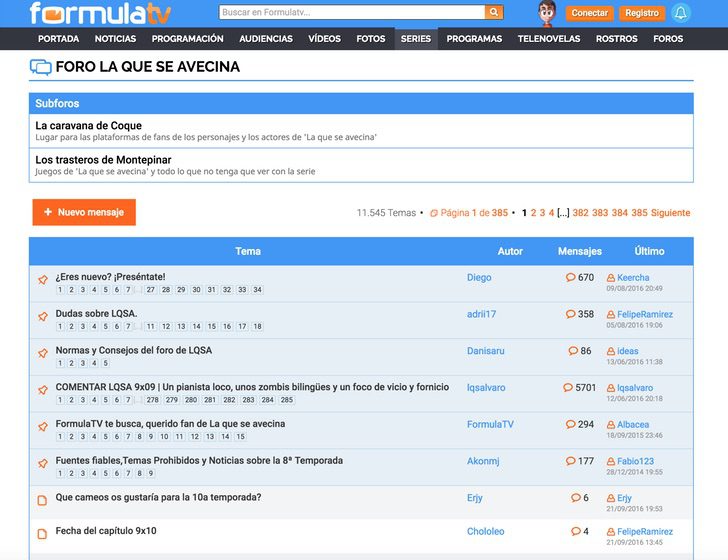Click page icon beside 'Fecha del capítulo 9x10'
Image resolution: width=728 pixels, height=560 pixels.
point(42,533)
